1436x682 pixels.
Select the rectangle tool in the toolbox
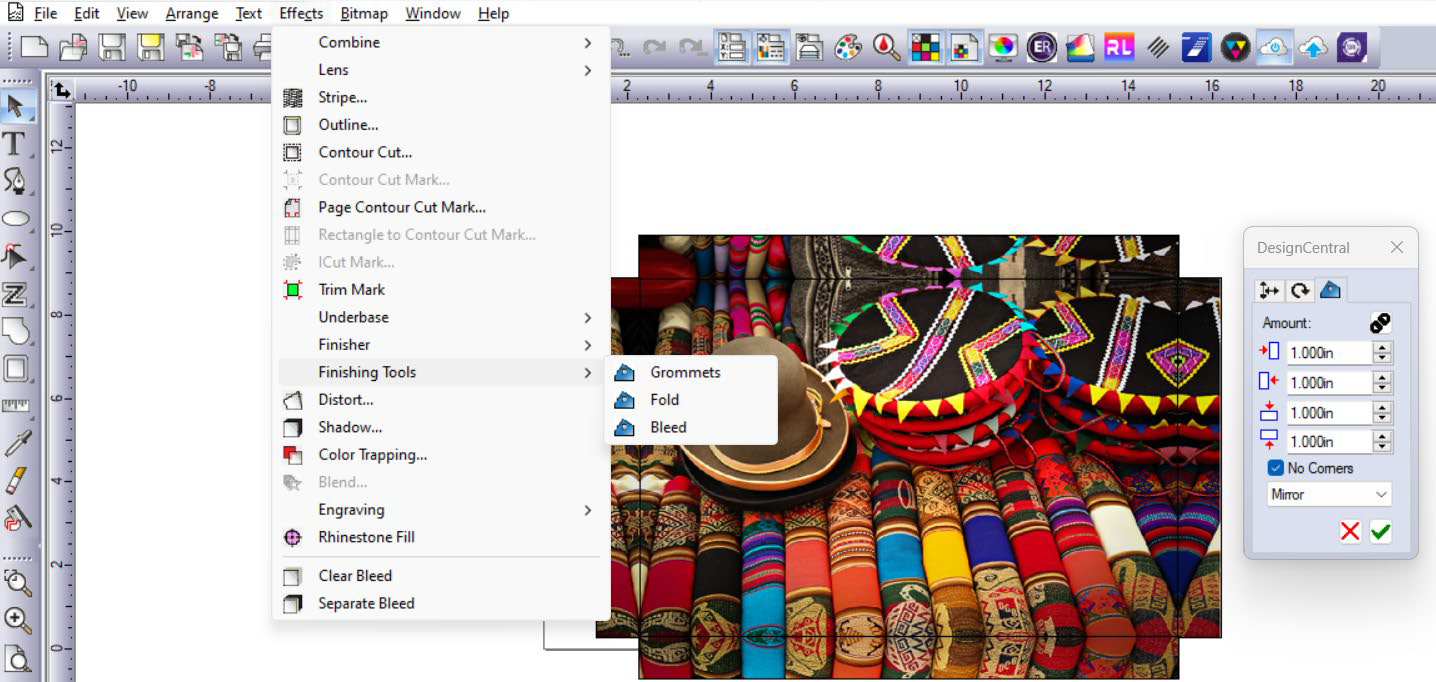(x=17, y=369)
